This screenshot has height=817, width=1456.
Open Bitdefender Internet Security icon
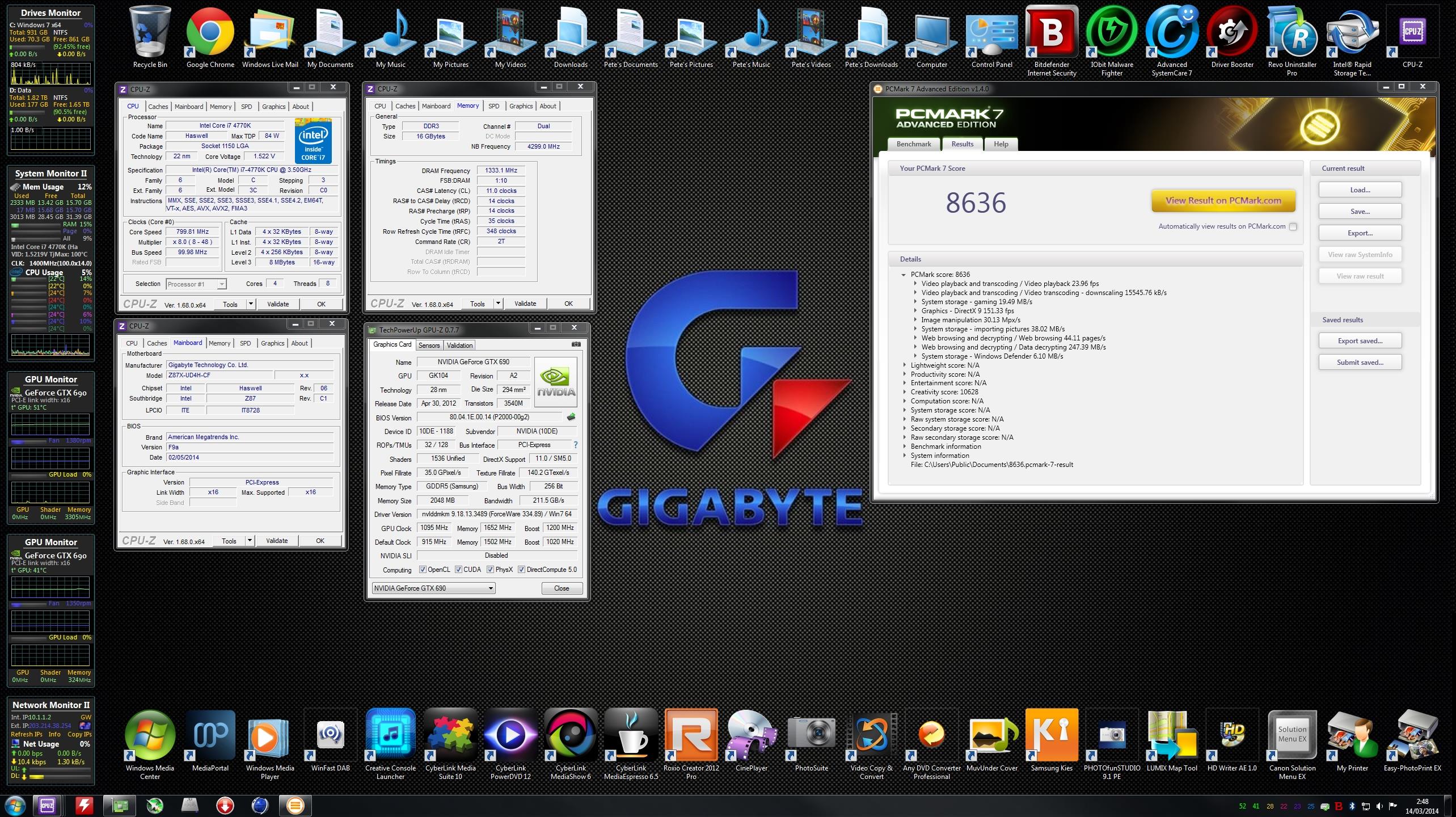[x=1052, y=40]
